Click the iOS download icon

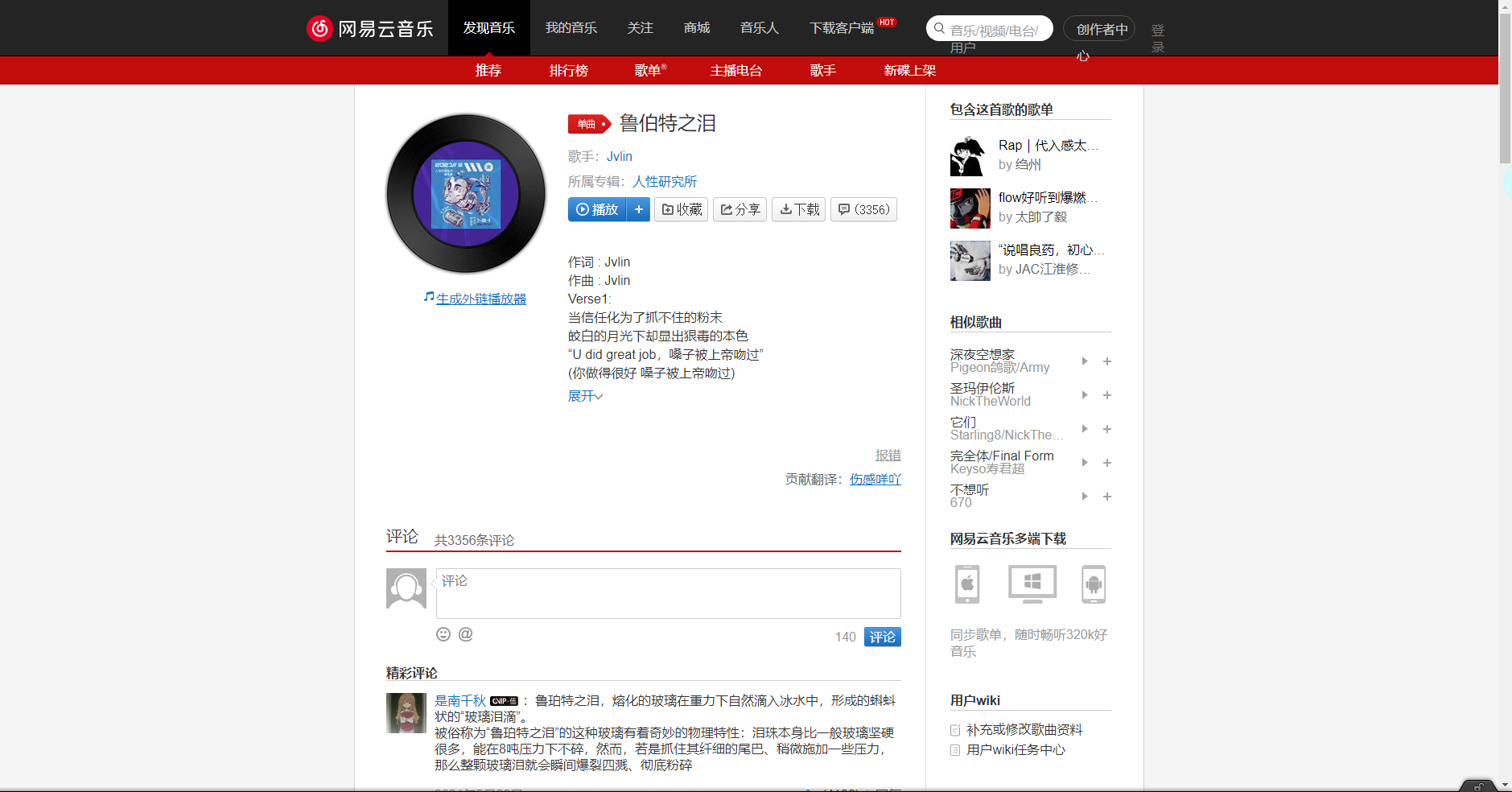tap(967, 584)
